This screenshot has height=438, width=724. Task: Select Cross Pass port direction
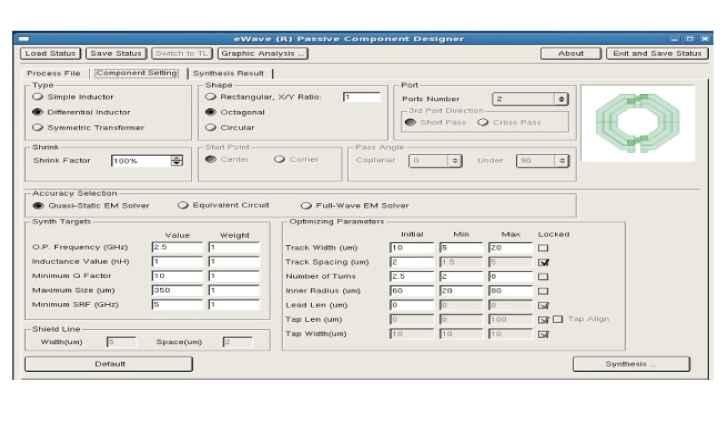pos(483,122)
